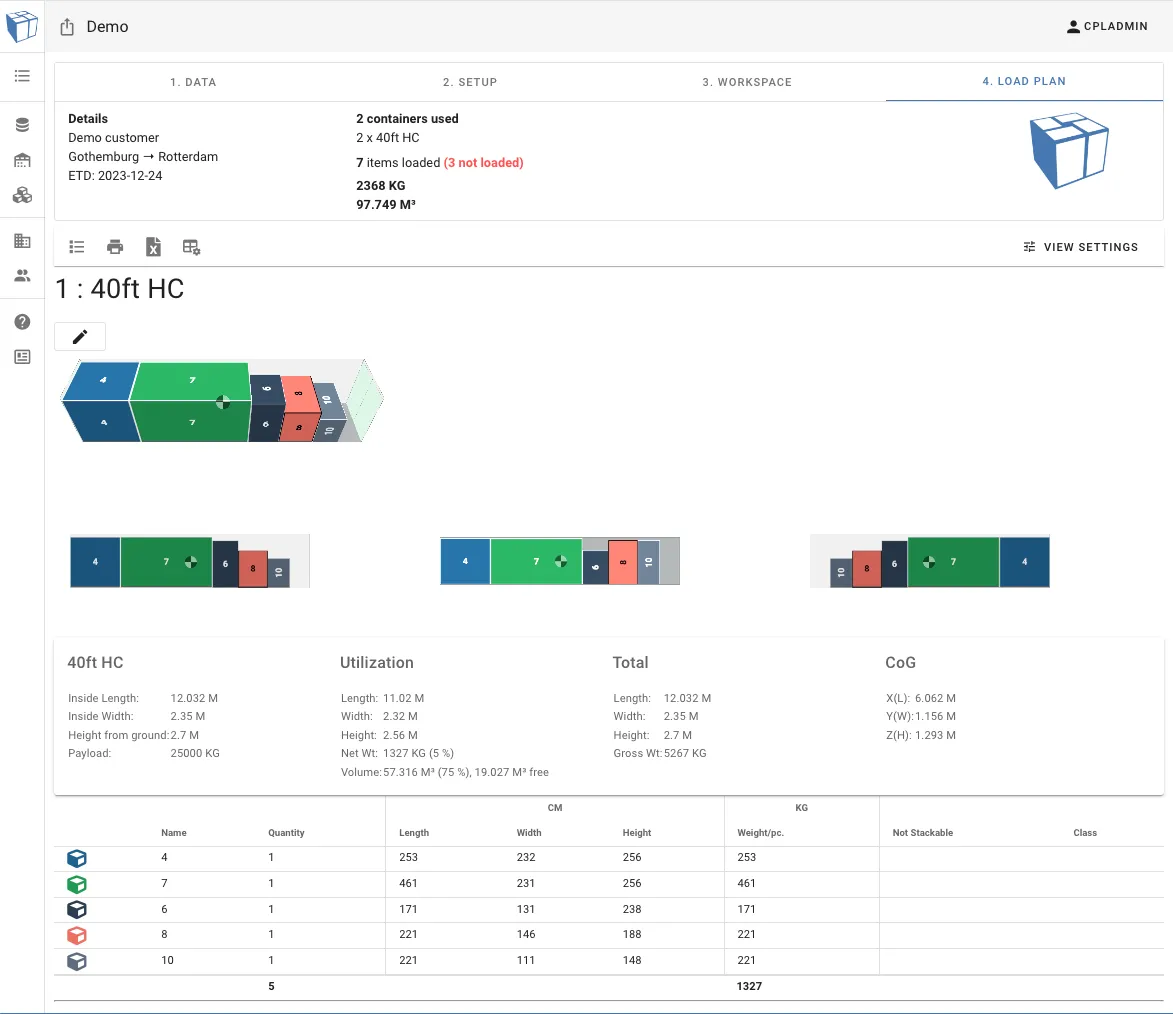Open the warehouse sidebar icon

click(x=22, y=159)
